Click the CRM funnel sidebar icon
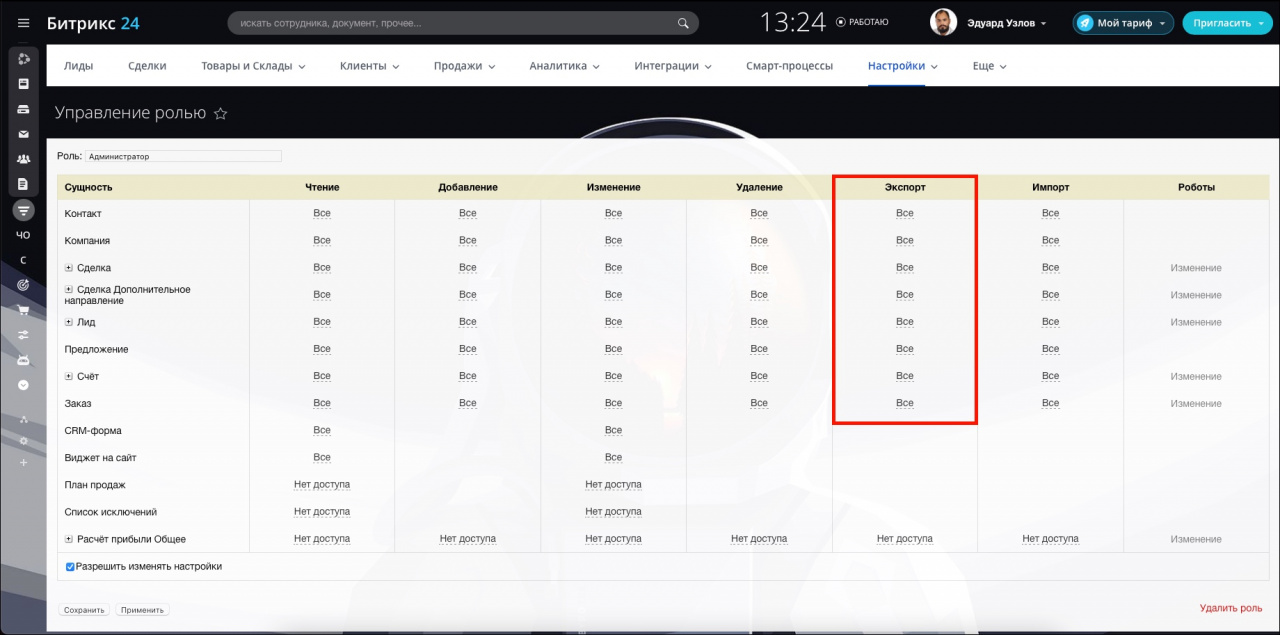 tap(23, 210)
